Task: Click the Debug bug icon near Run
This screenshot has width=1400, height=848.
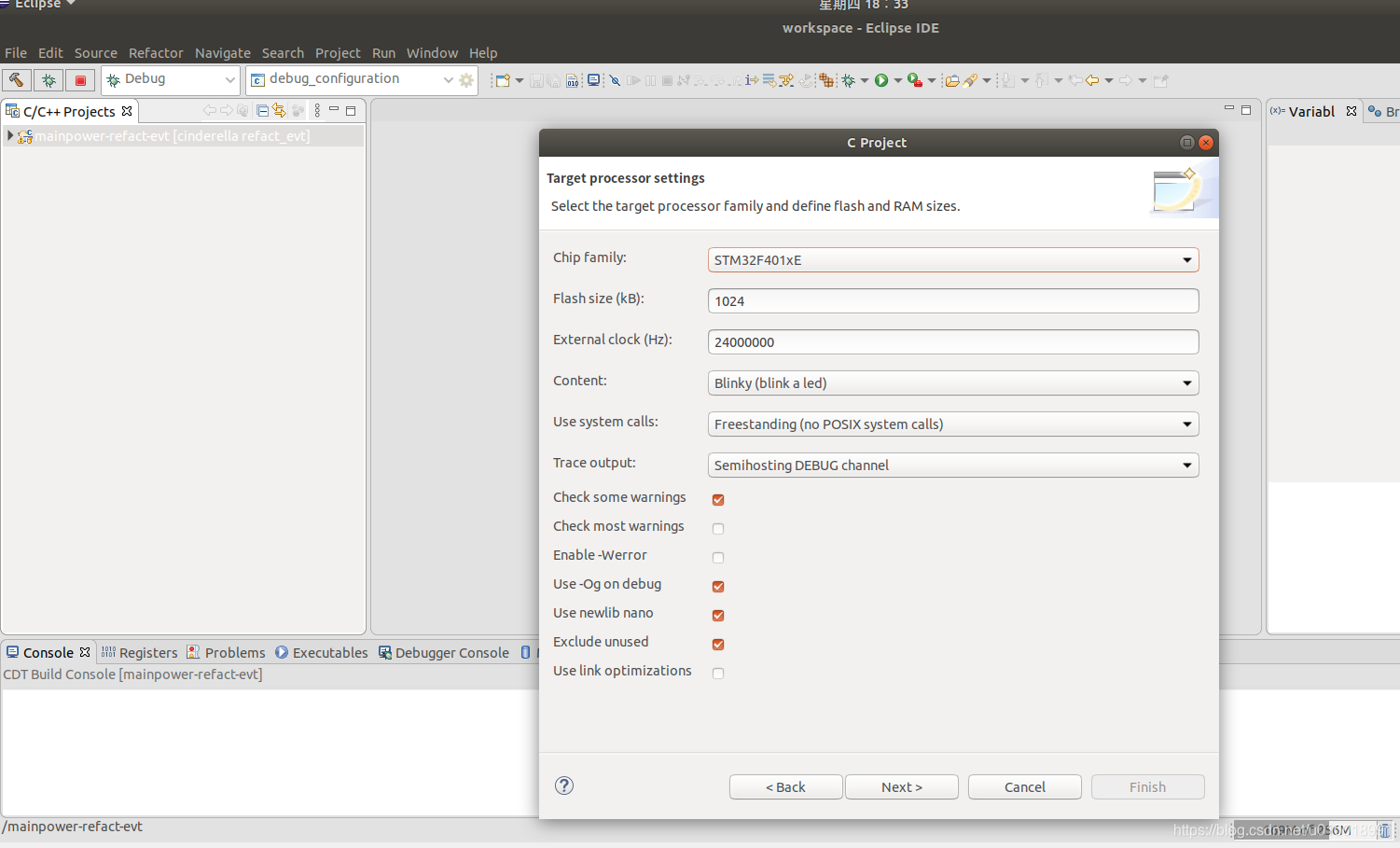Action: [x=849, y=80]
